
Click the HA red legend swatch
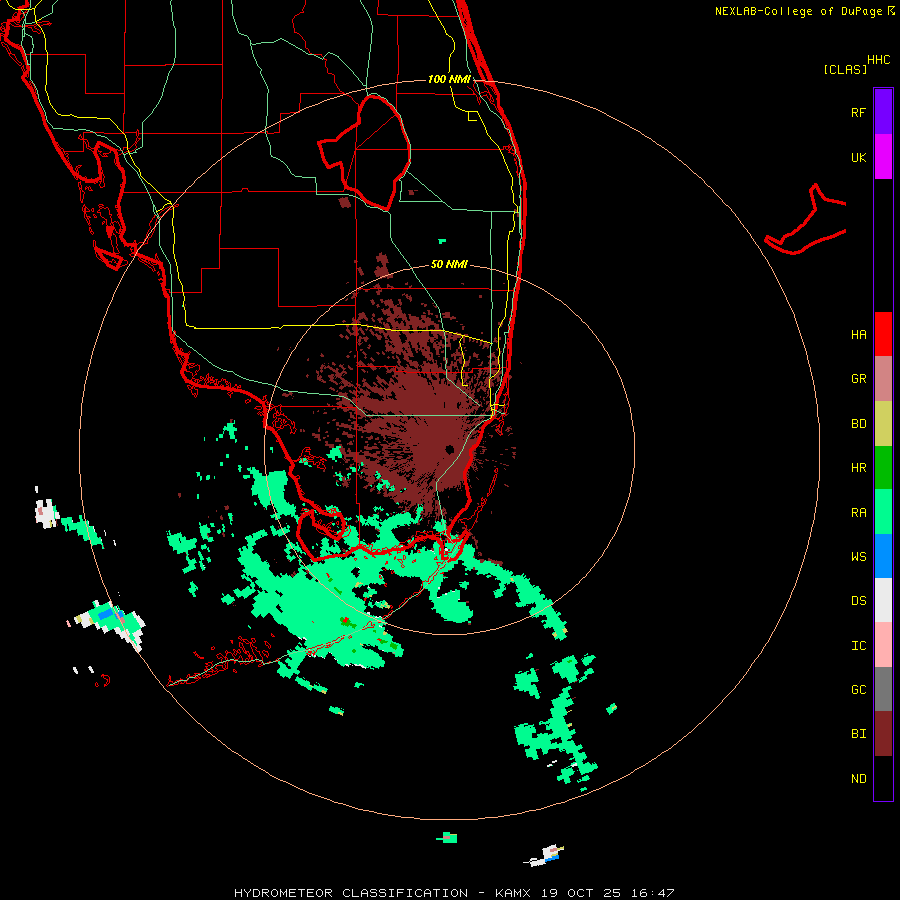pos(883,334)
